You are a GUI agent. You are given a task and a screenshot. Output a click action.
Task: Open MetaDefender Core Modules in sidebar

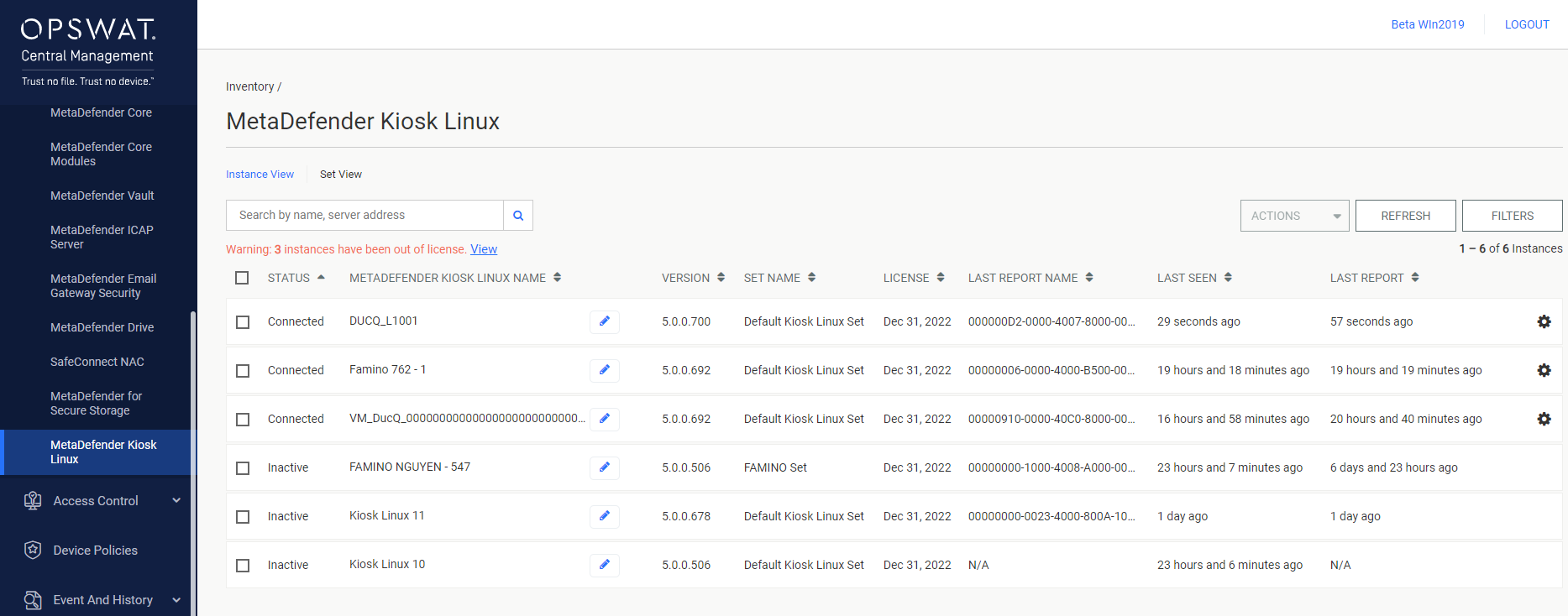point(101,154)
